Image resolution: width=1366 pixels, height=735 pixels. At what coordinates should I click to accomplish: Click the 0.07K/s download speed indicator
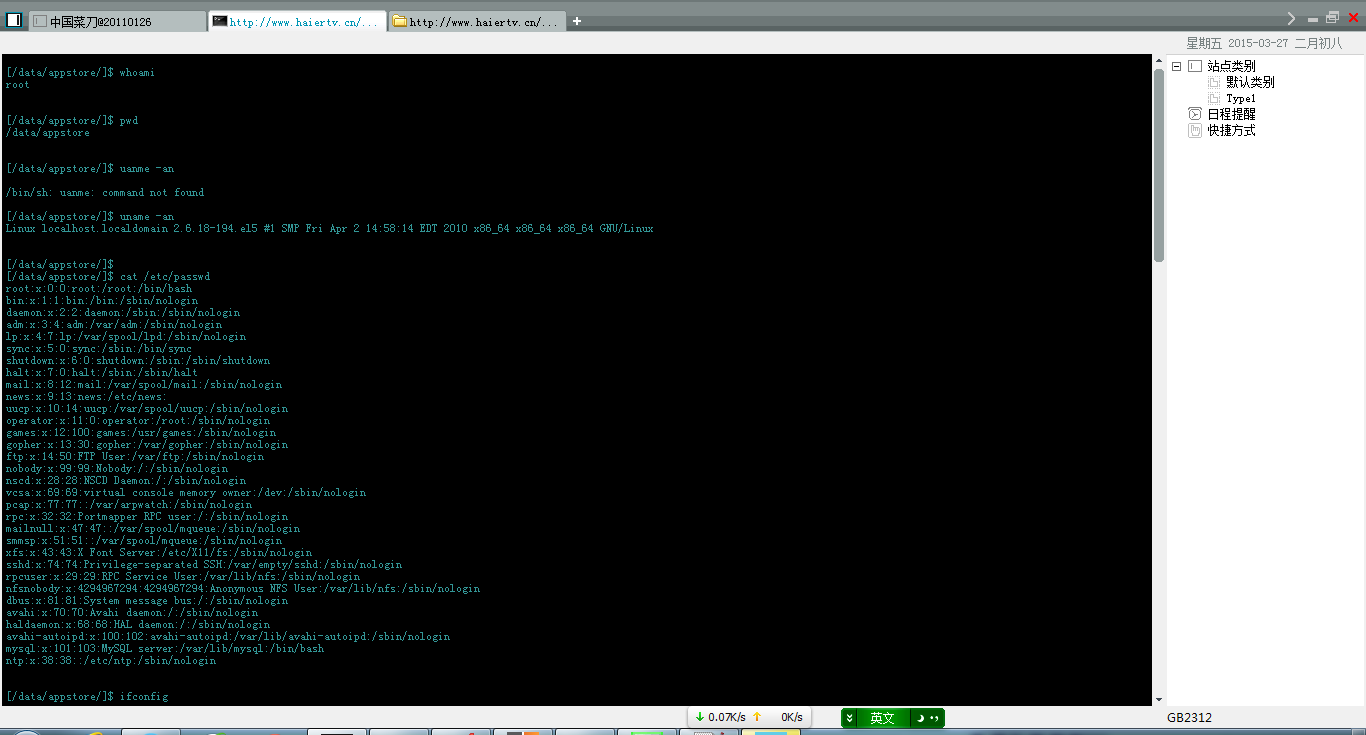coord(720,717)
